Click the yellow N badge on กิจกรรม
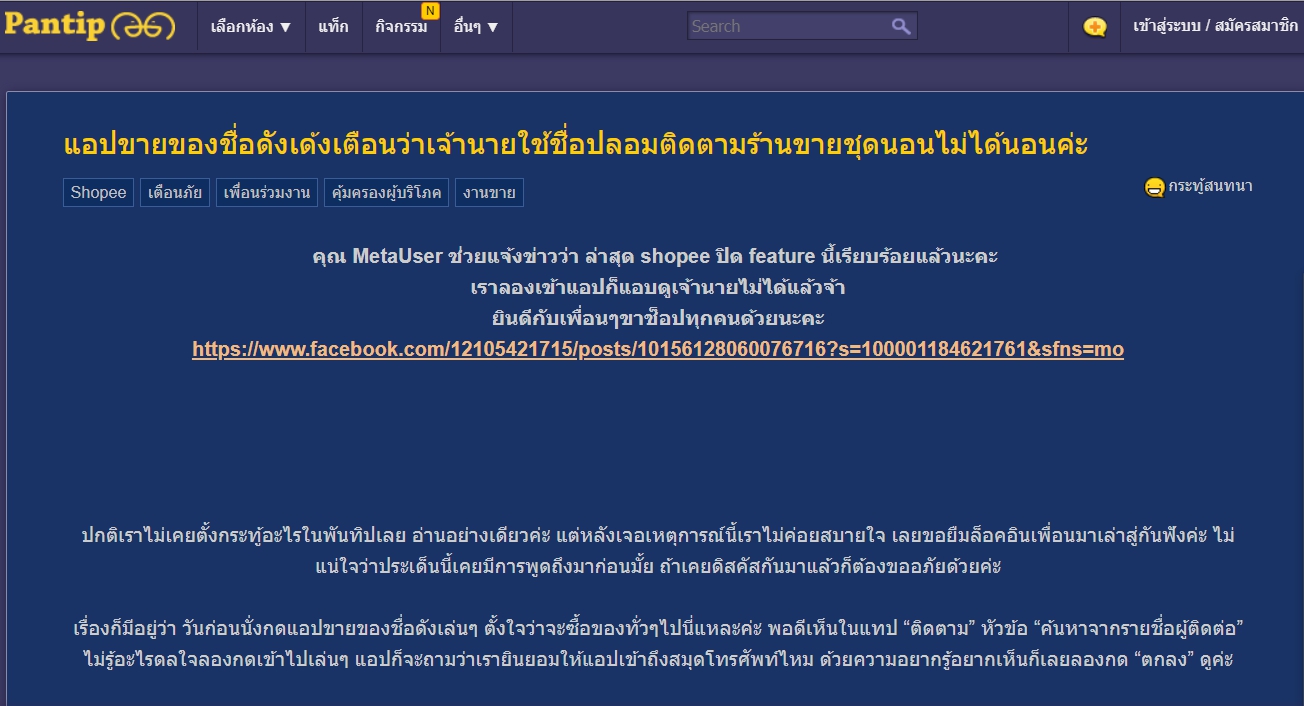 click(430, 11)
